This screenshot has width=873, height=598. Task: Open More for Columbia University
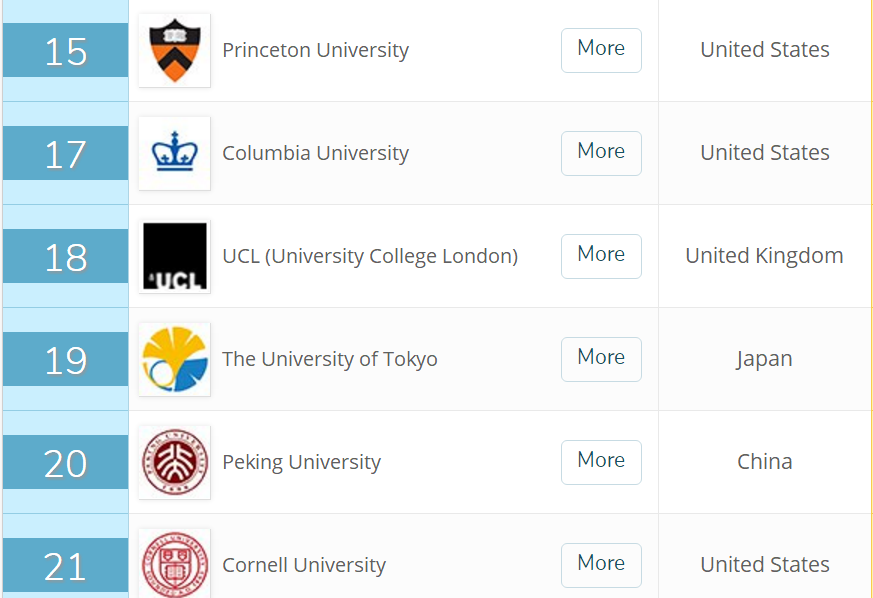pyautogui.click(x=601, y=153)
